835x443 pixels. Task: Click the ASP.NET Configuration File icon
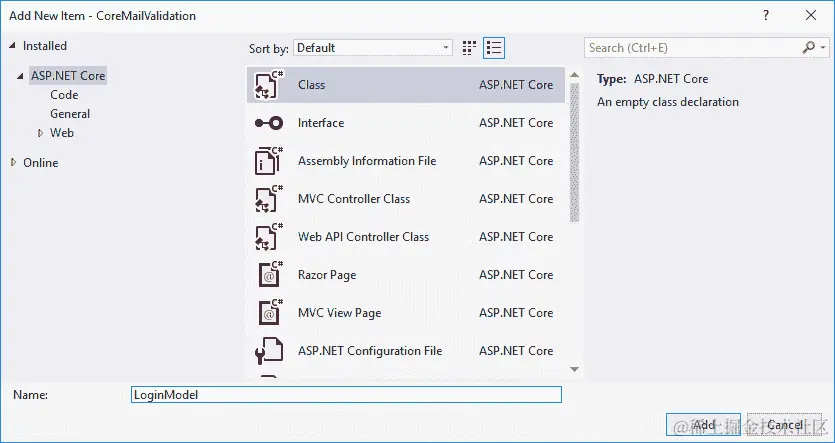(x=269, y=351)
